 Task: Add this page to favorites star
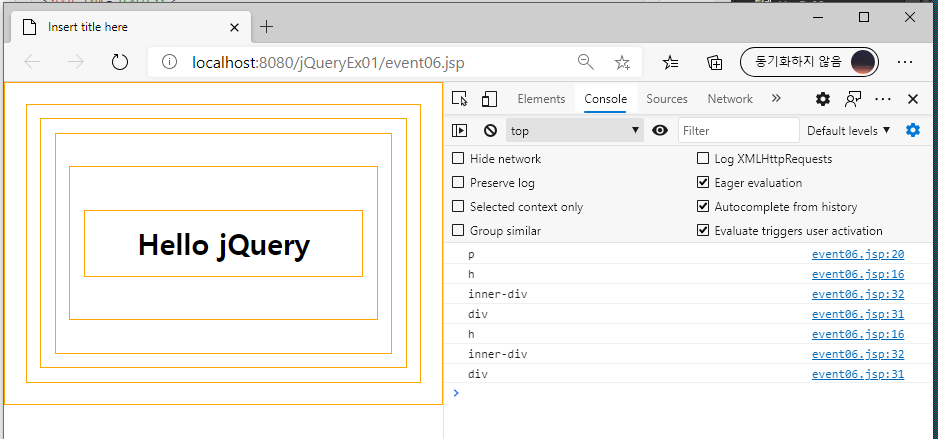click(622, 62)
